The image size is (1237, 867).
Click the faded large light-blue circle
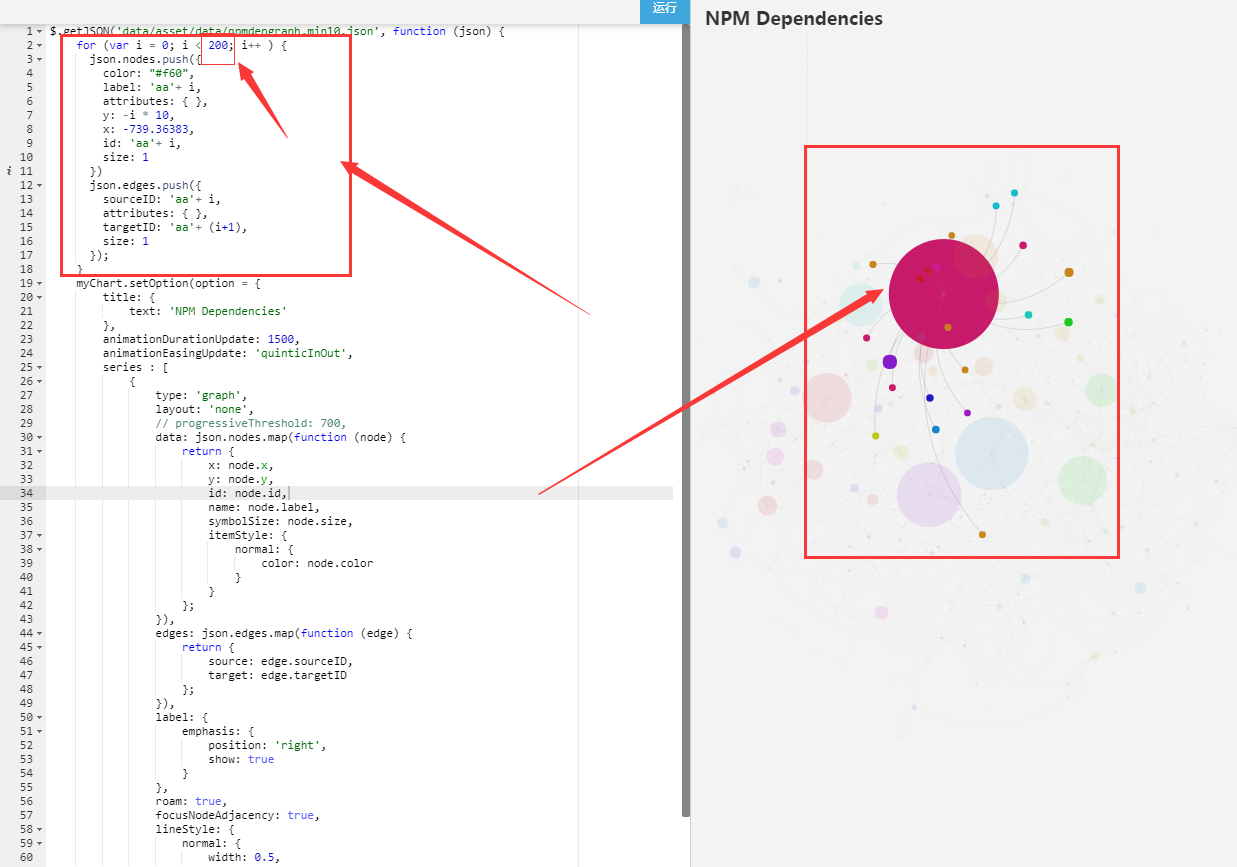pos(991,453)
